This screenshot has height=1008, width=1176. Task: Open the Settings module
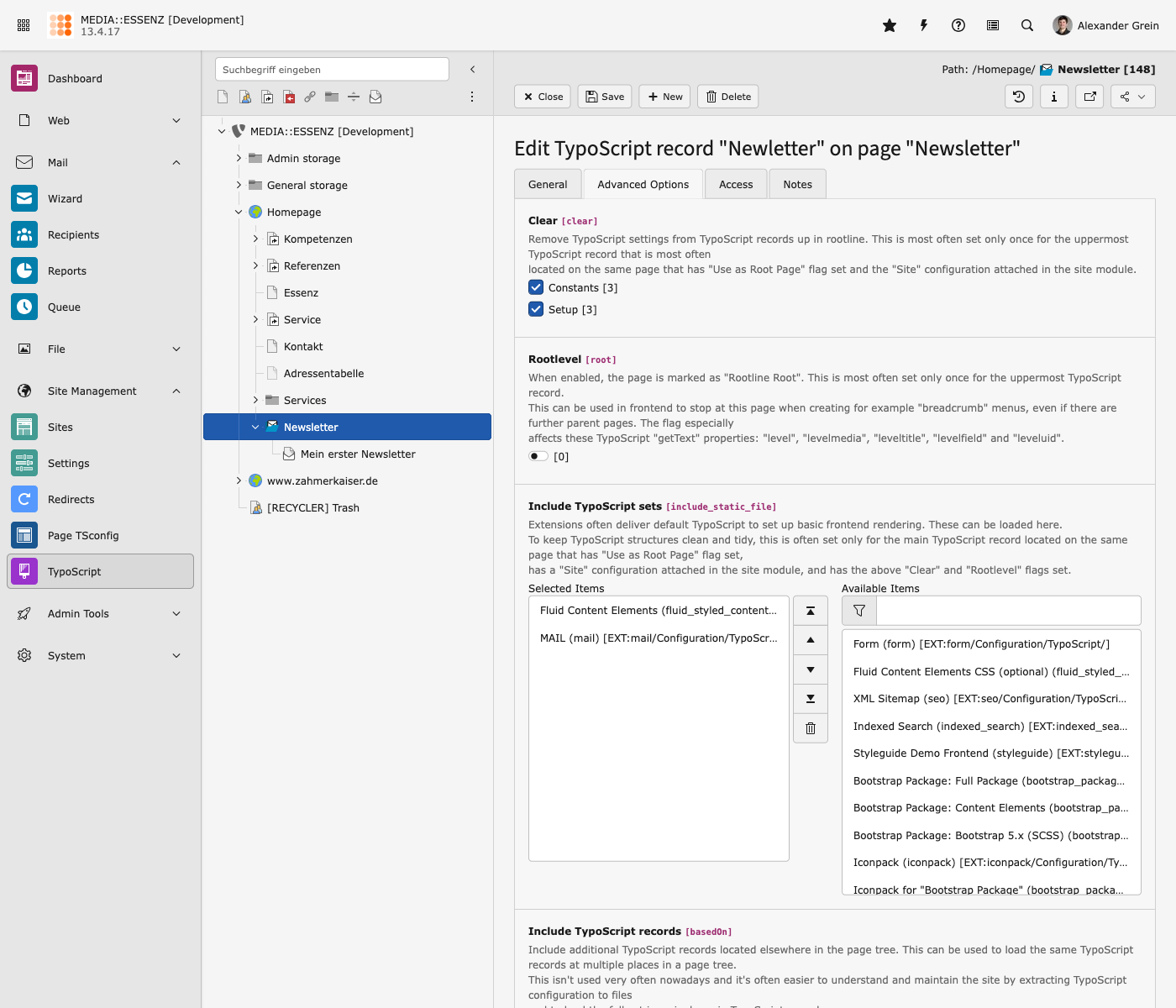click(x=100, y=463)
